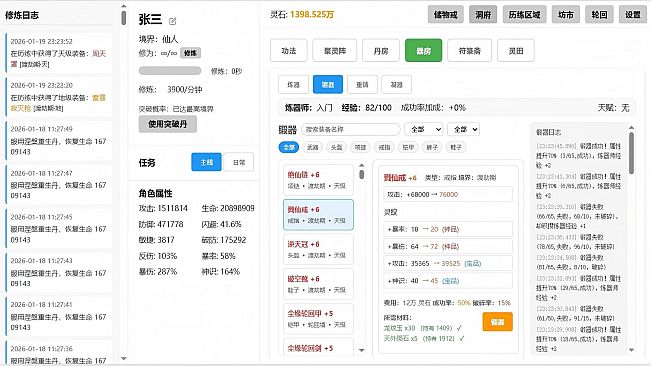Select the 凝器 sub-tab
Image resolution: width=651 pixels, height=366 pixels.
tap(396, 85)
